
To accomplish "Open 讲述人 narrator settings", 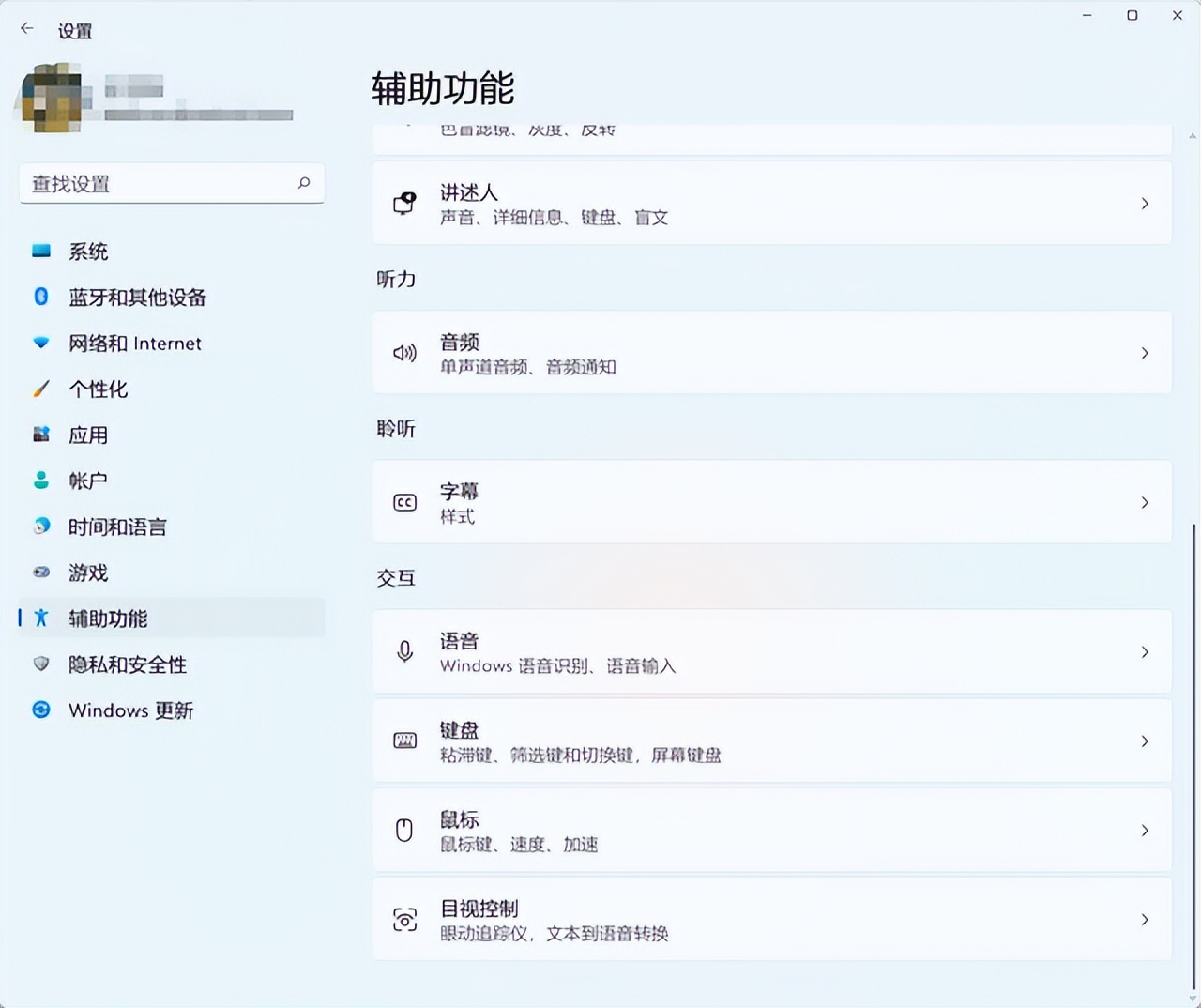I will [771, 203].
